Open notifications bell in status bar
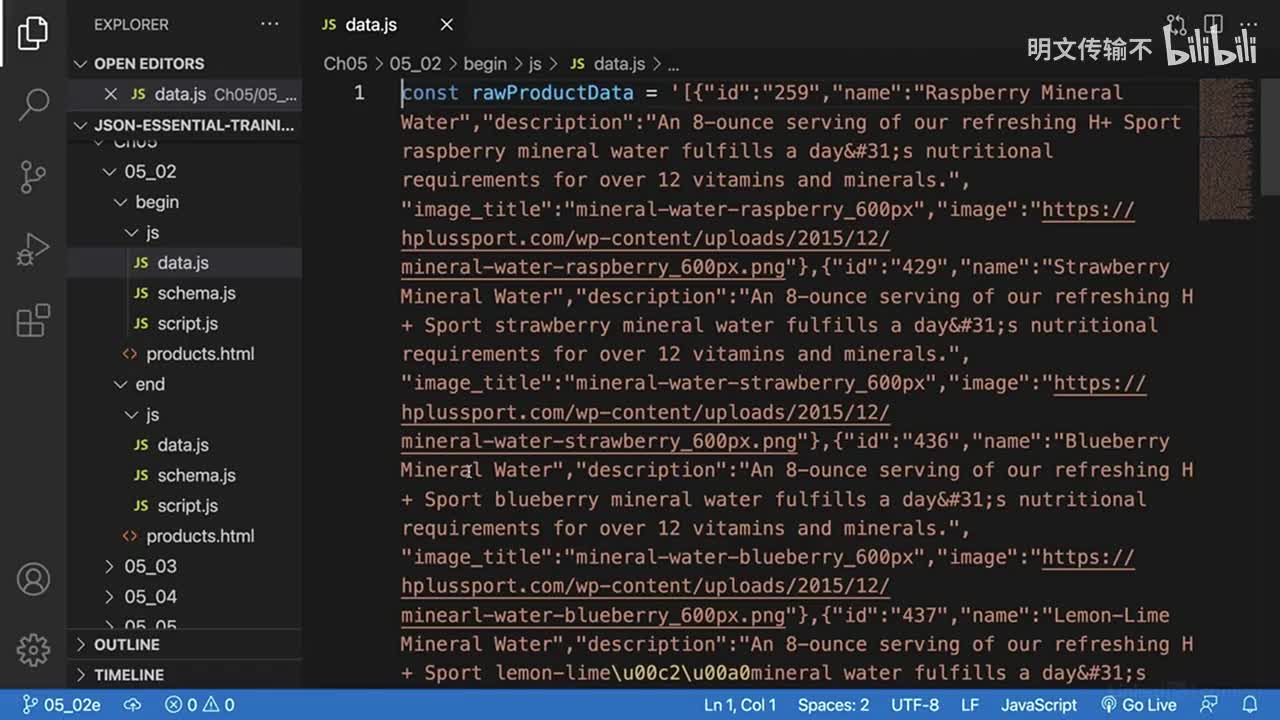This screenshot has width=1280, height=720. click(x=1249, y=705)
